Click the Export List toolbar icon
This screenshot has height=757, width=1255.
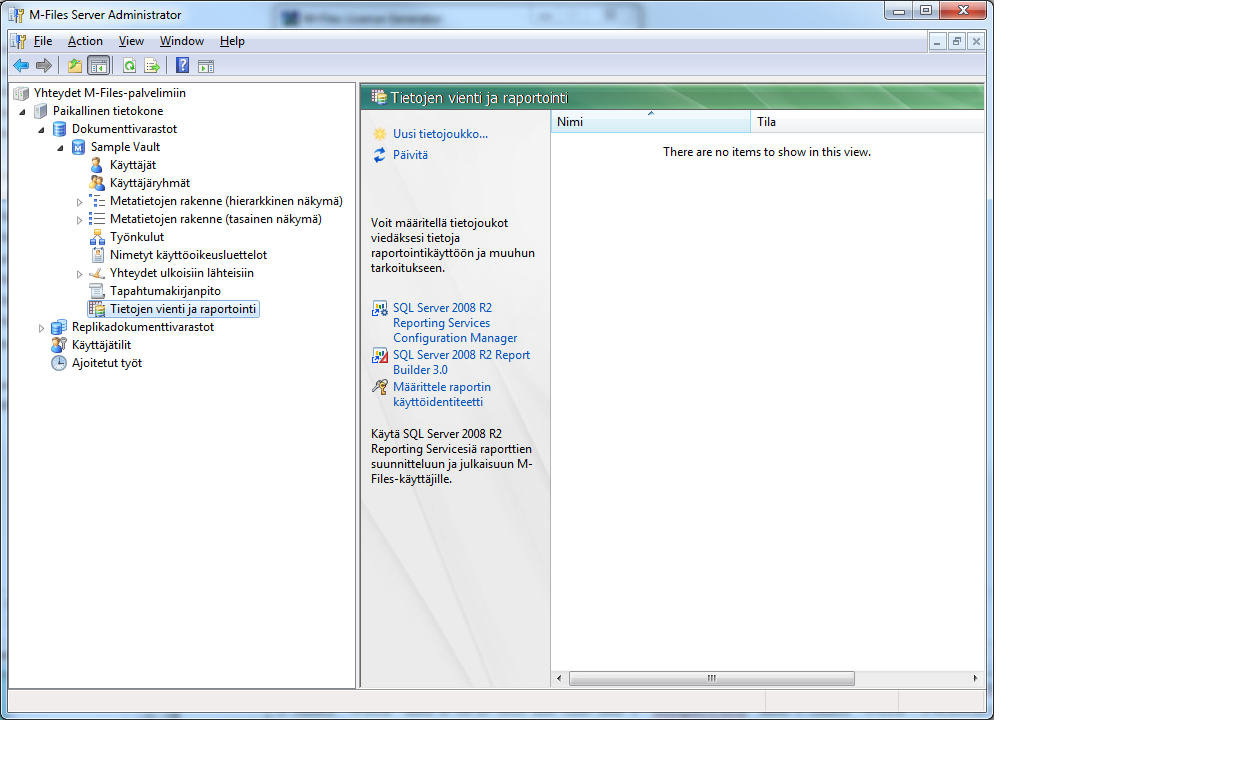[x=152, y=66]
